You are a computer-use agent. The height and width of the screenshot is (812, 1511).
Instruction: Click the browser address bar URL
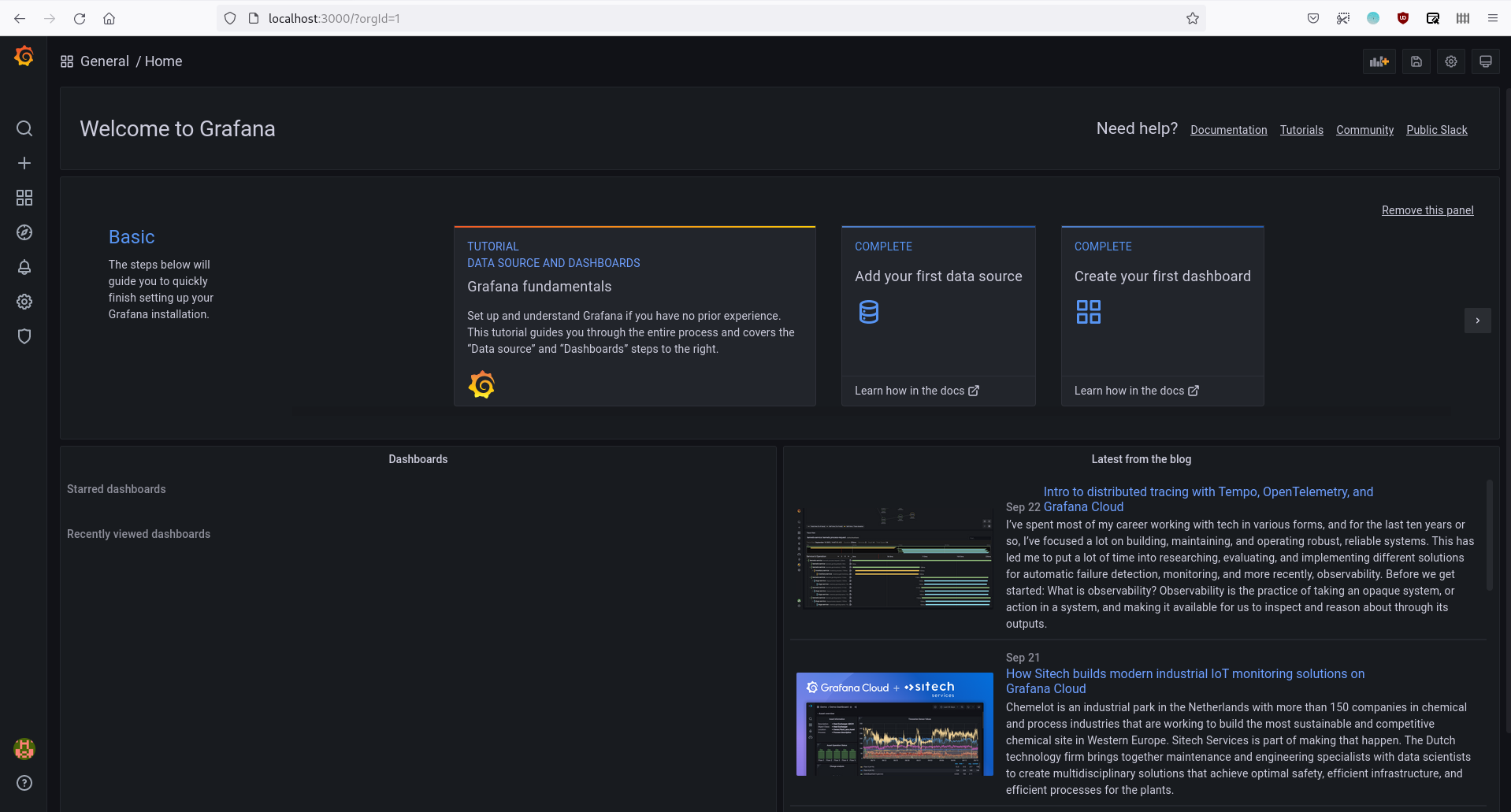334,18
